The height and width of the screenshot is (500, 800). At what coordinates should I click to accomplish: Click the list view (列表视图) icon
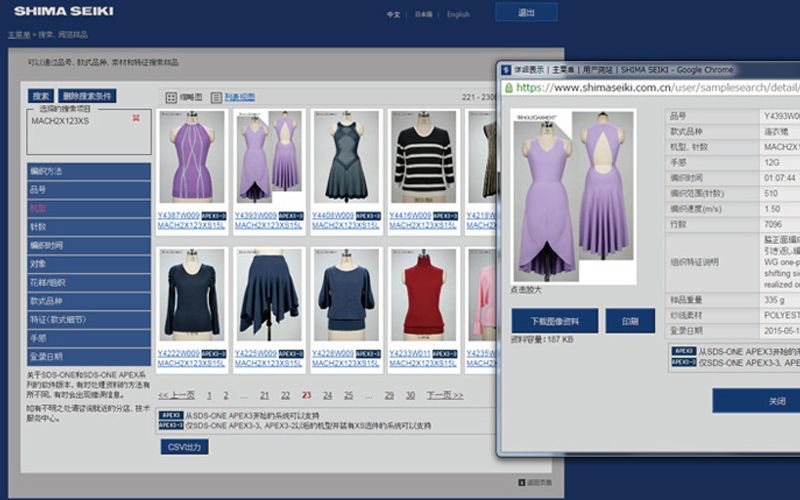tap(216, 97)
